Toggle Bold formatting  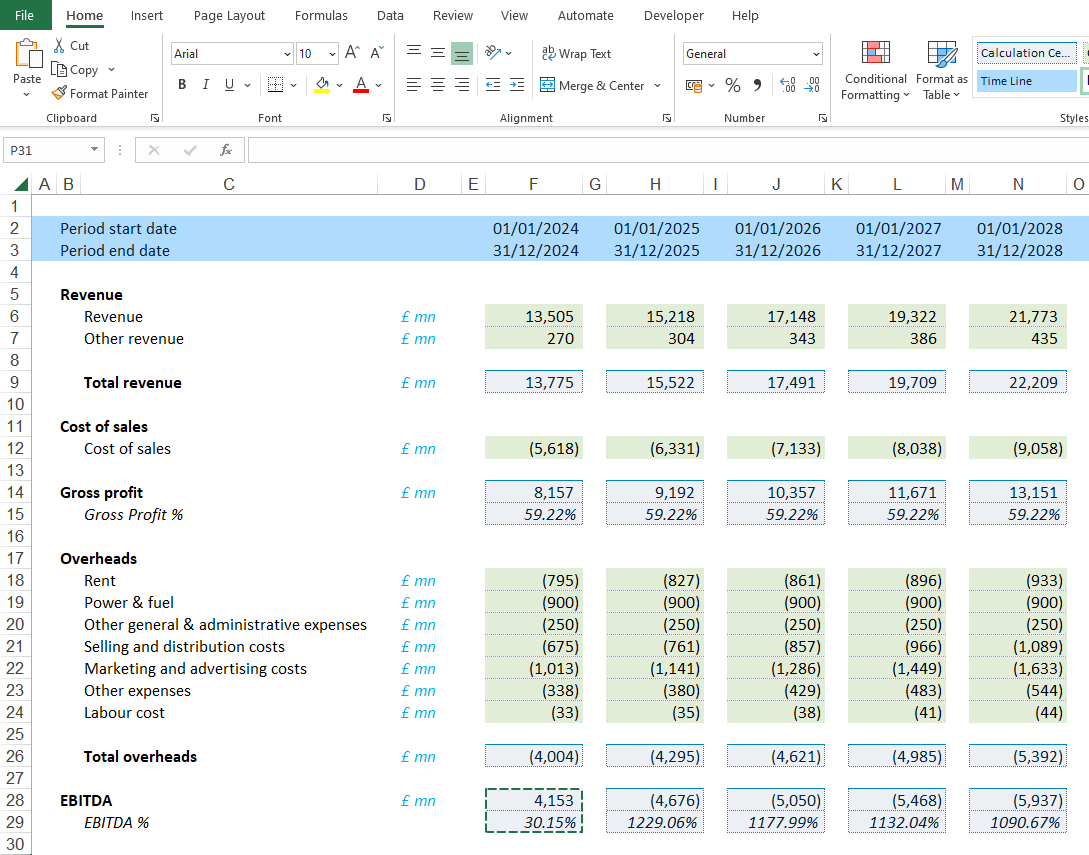[182, 85]
